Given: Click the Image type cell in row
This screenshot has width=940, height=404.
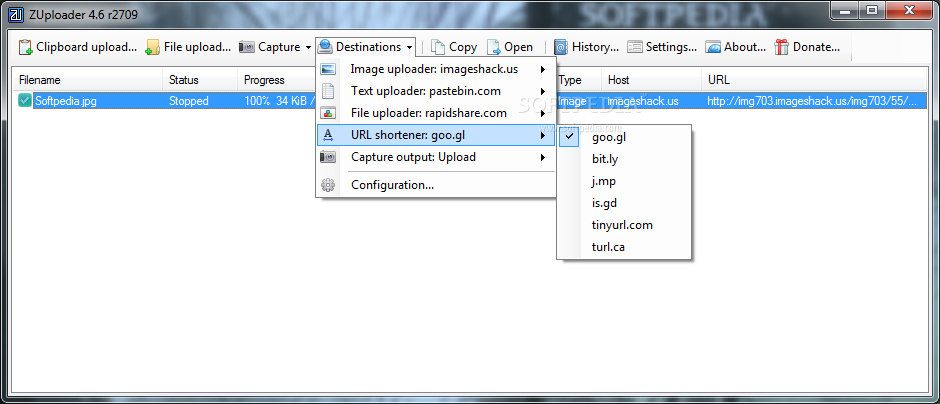Looking at the screenshot, I should [572, 101].
